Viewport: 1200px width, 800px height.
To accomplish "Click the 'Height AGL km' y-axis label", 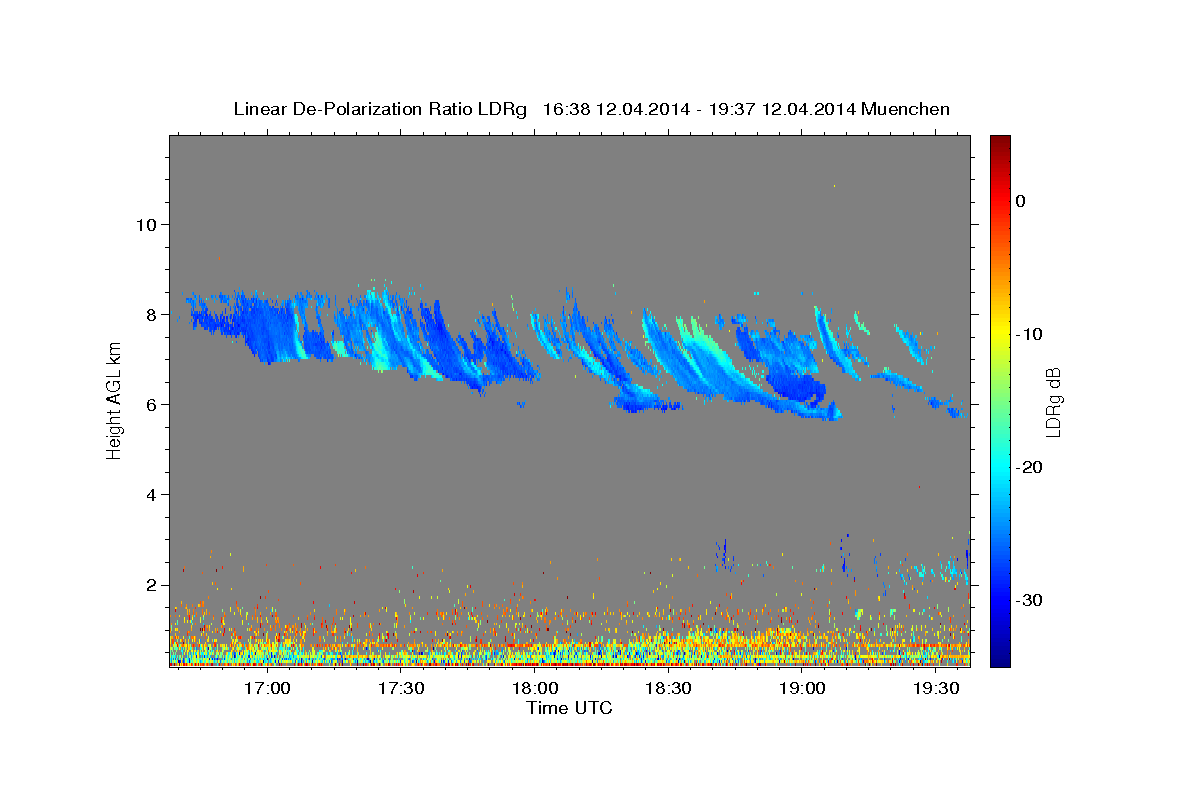I will point(114,401).
